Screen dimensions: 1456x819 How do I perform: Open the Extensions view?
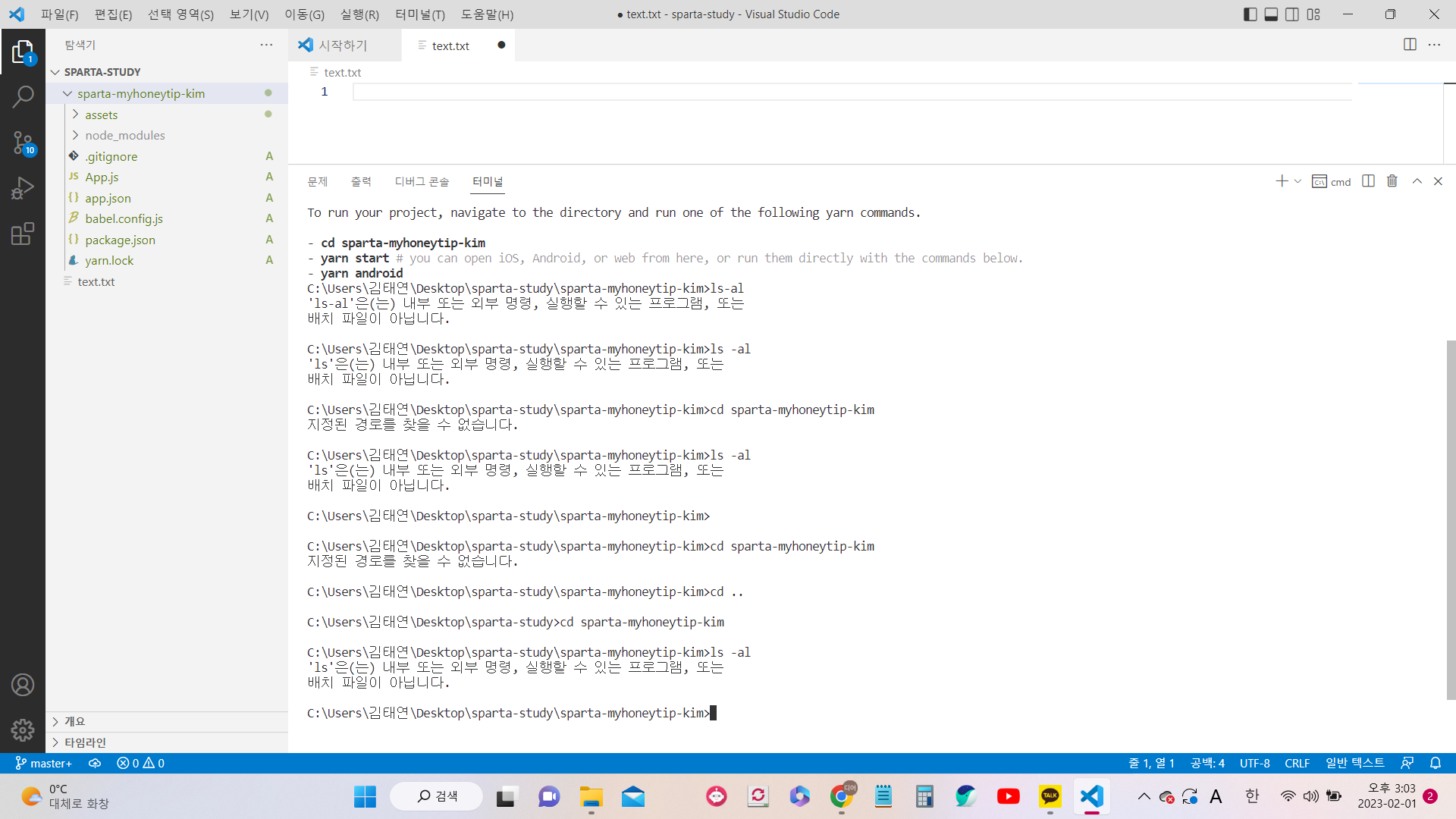tap(23, 233)
